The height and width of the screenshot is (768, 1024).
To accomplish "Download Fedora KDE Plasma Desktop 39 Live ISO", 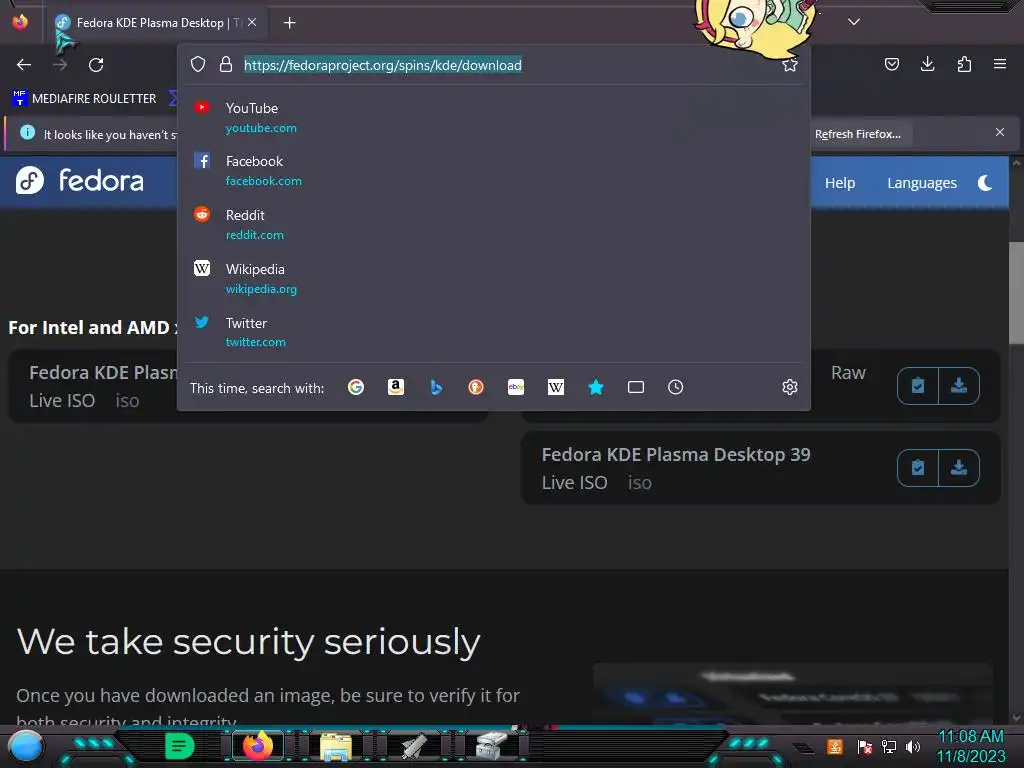I will [959, 468].
